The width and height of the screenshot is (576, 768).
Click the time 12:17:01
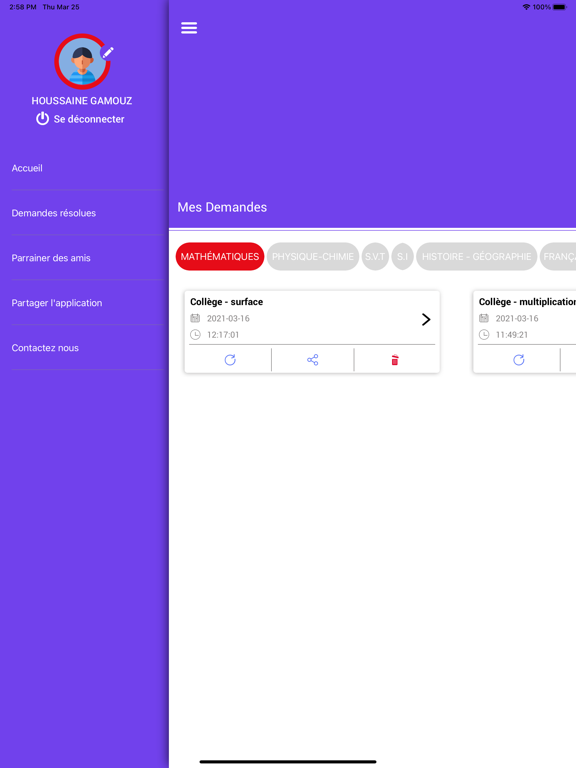223,335
